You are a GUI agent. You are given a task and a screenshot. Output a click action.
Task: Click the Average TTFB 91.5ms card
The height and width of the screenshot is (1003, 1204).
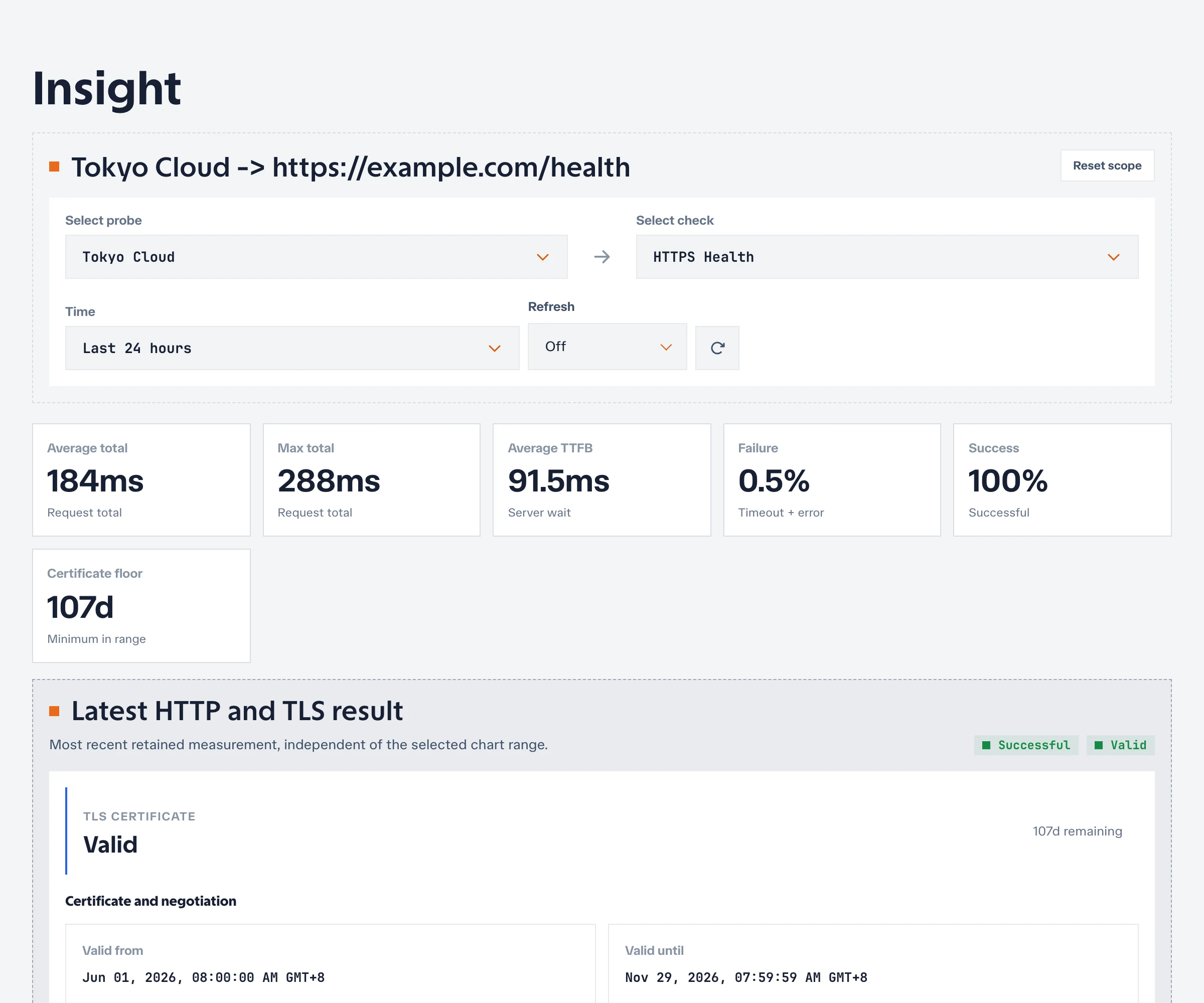602,480
